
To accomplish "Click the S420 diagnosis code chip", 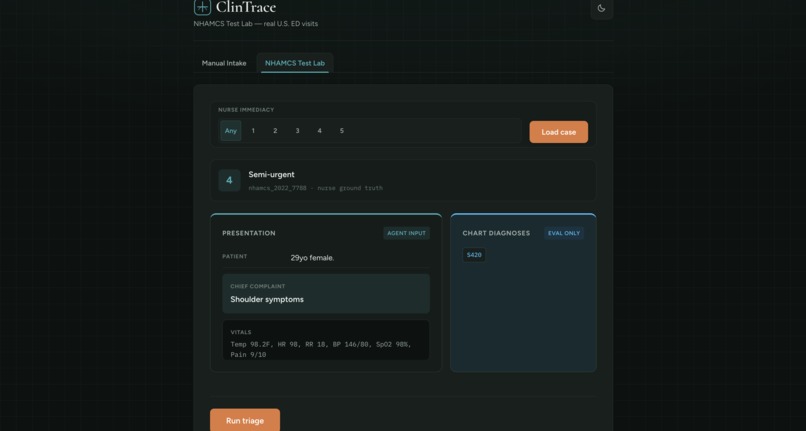I will point(474,255).
